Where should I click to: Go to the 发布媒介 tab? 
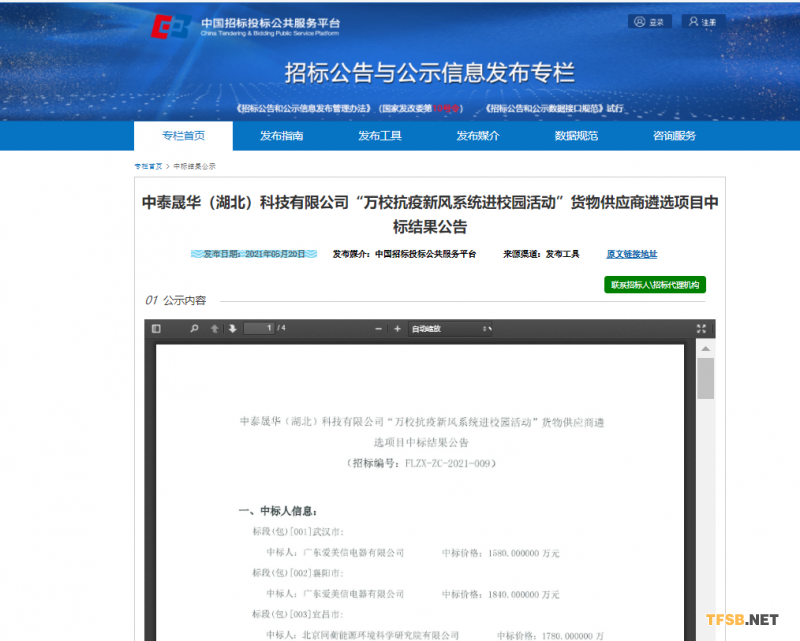point(478,136)
